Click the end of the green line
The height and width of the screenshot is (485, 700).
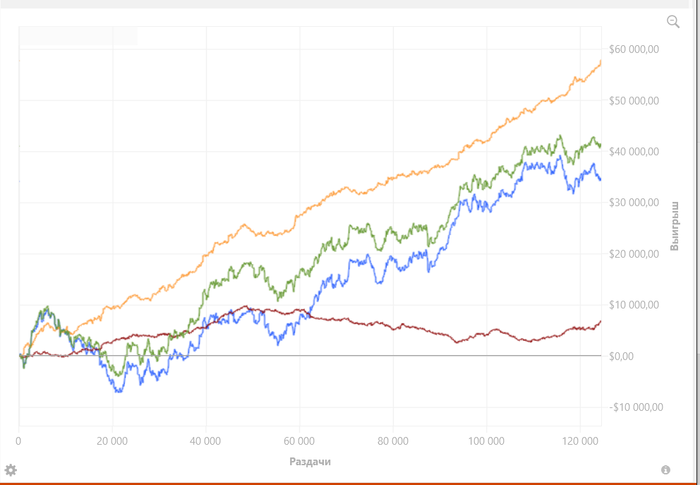pos(600,146)
